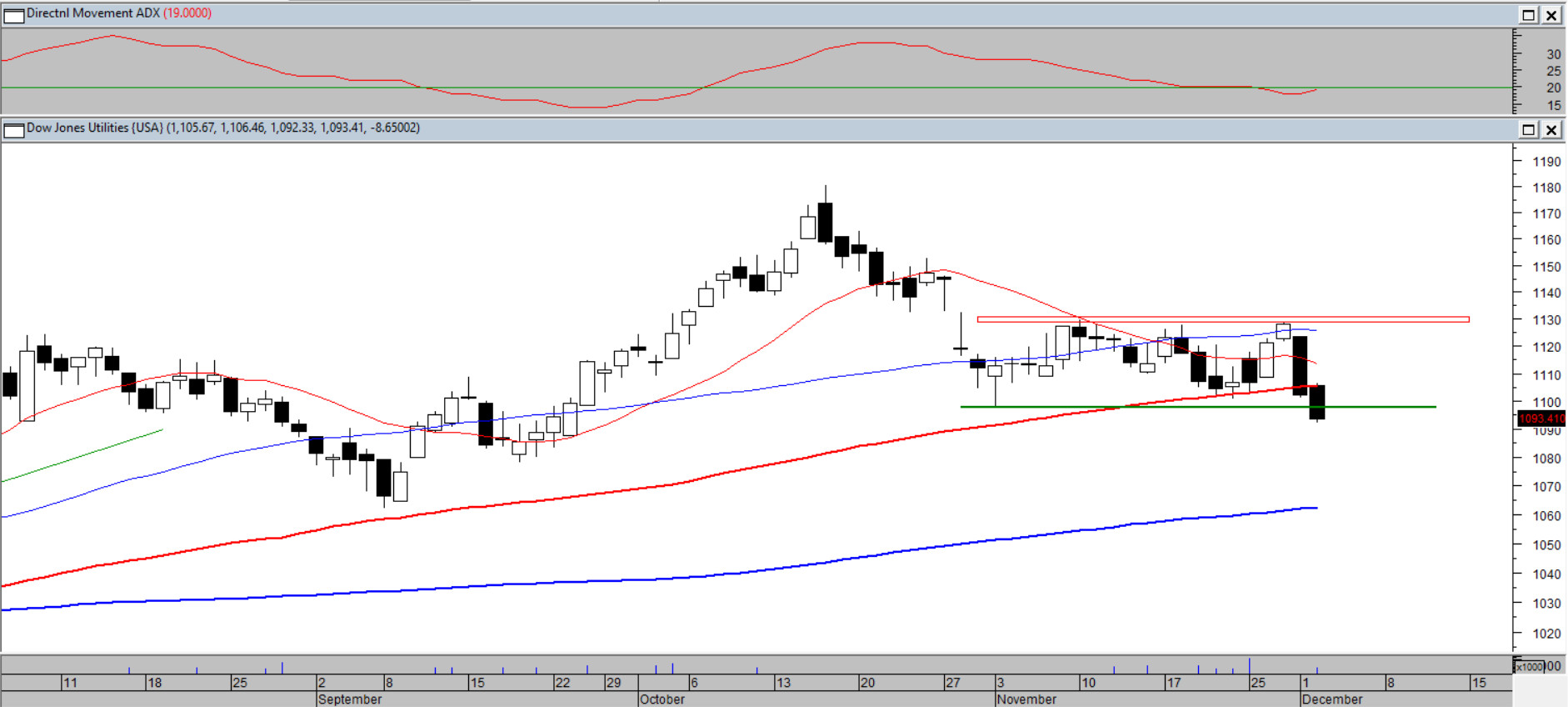Select the short green trendline at left
The image size is (1568, 707).
coord(83,455)
